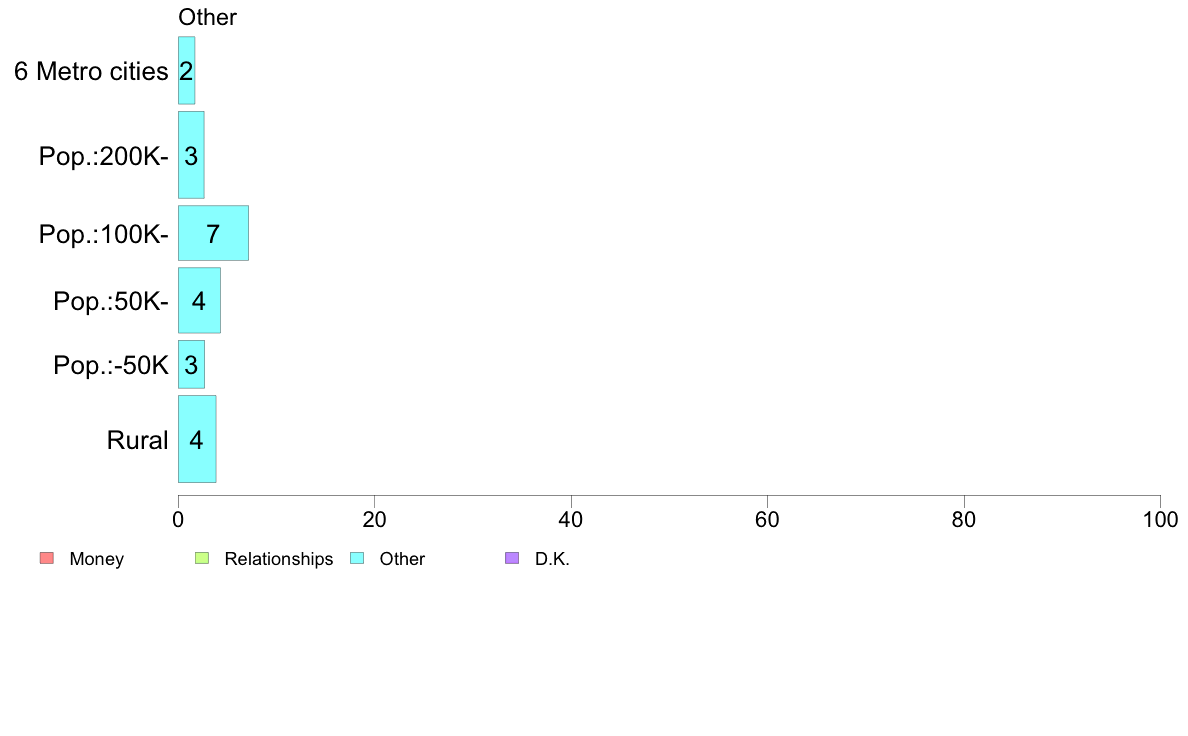Click the Rural bar showing 4
Image resolution: width=1188 pixels, height=736 pixels.
tap(197, 439)
